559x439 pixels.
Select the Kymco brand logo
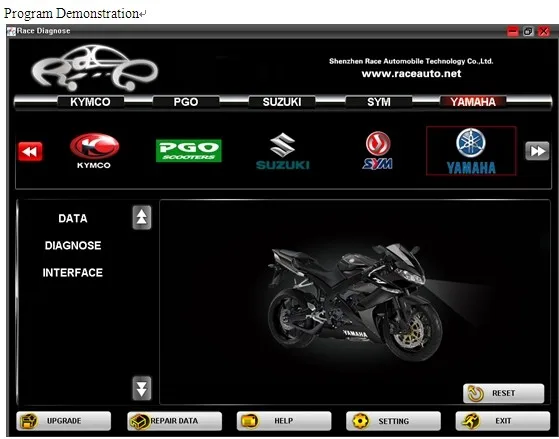point(94,150)
